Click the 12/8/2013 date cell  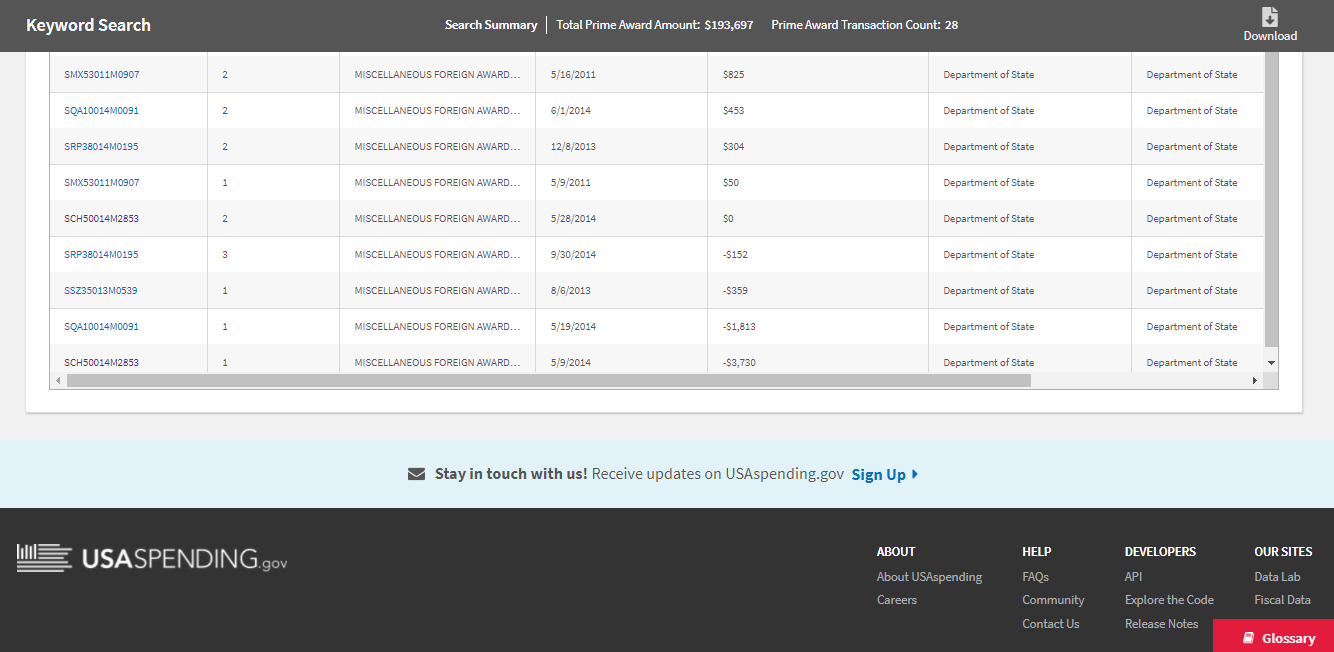click(x=621, y=147)
